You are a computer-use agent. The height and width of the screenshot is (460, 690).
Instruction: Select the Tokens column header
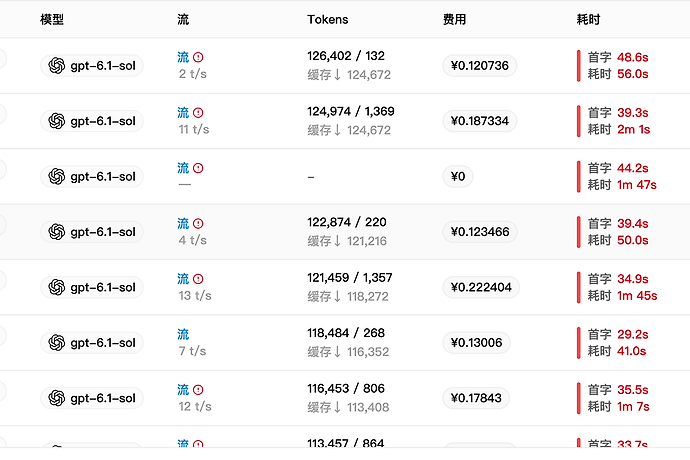(328, 20)
